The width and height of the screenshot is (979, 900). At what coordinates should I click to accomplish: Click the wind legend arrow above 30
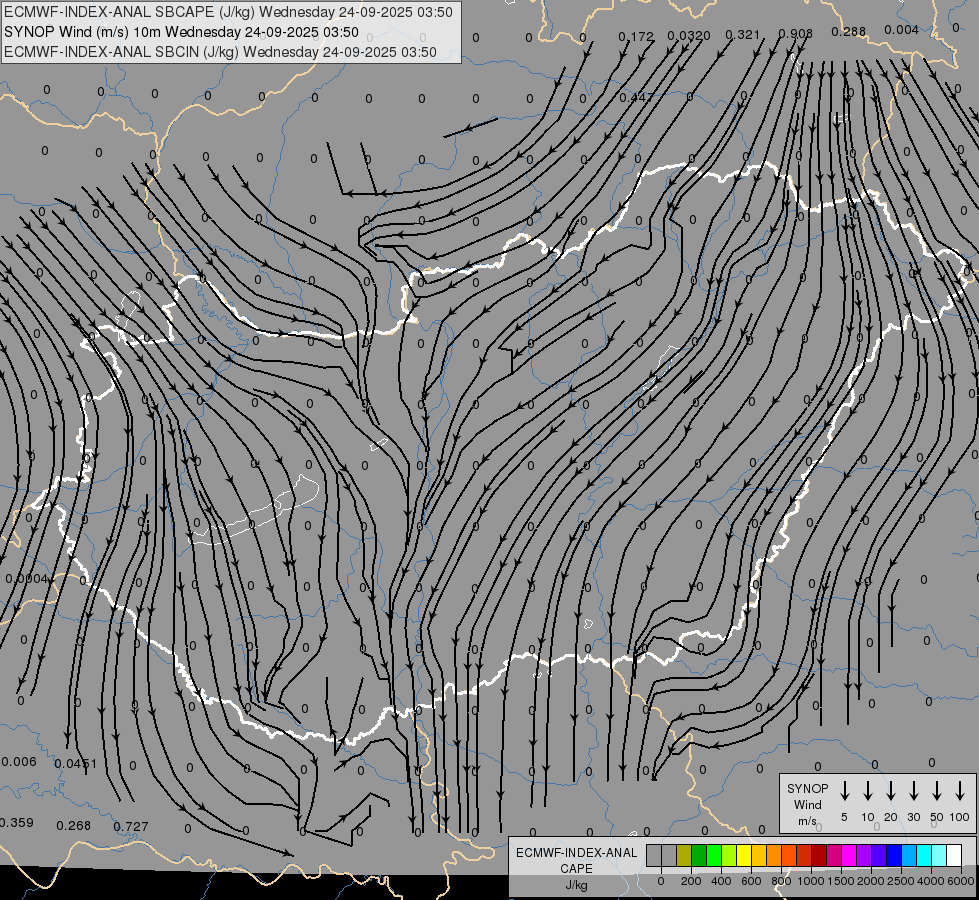click(x=914, y=791)
